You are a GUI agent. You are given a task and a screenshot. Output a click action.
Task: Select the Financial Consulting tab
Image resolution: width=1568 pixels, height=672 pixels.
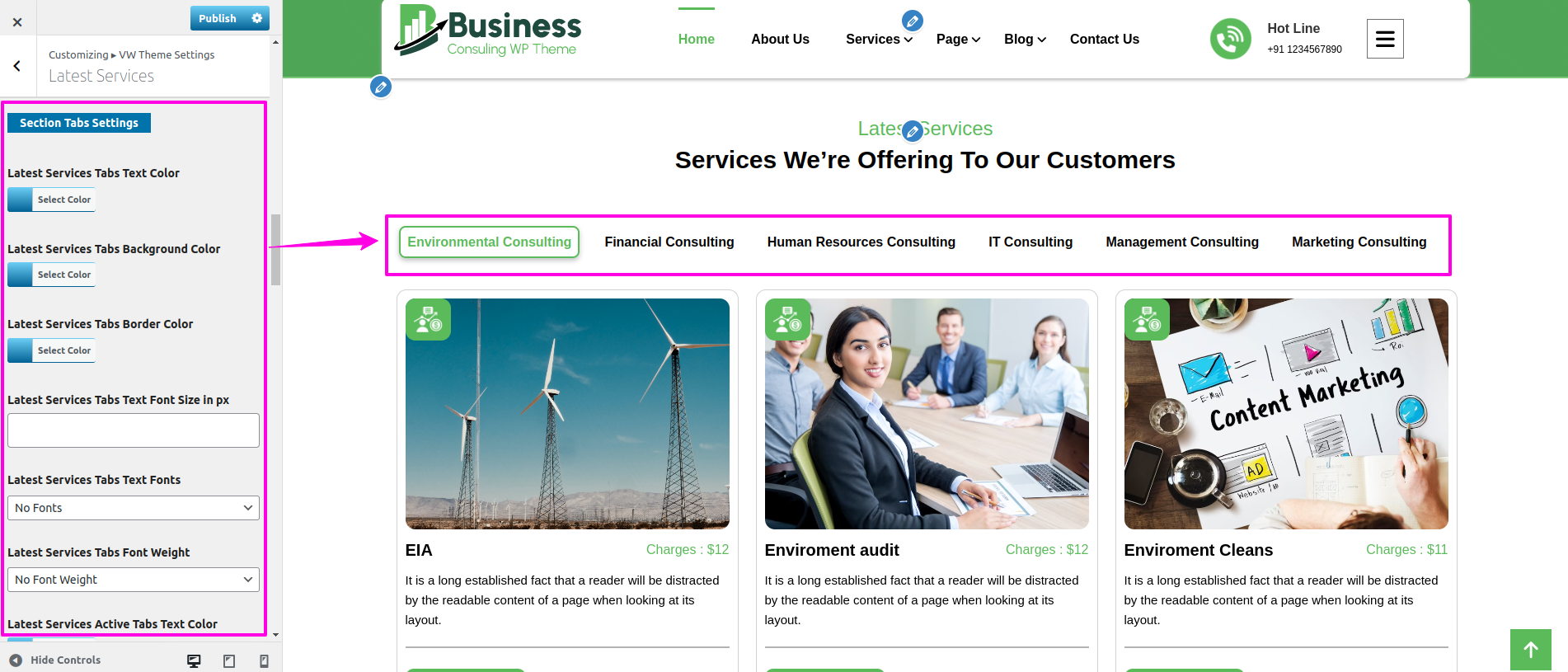669,242
